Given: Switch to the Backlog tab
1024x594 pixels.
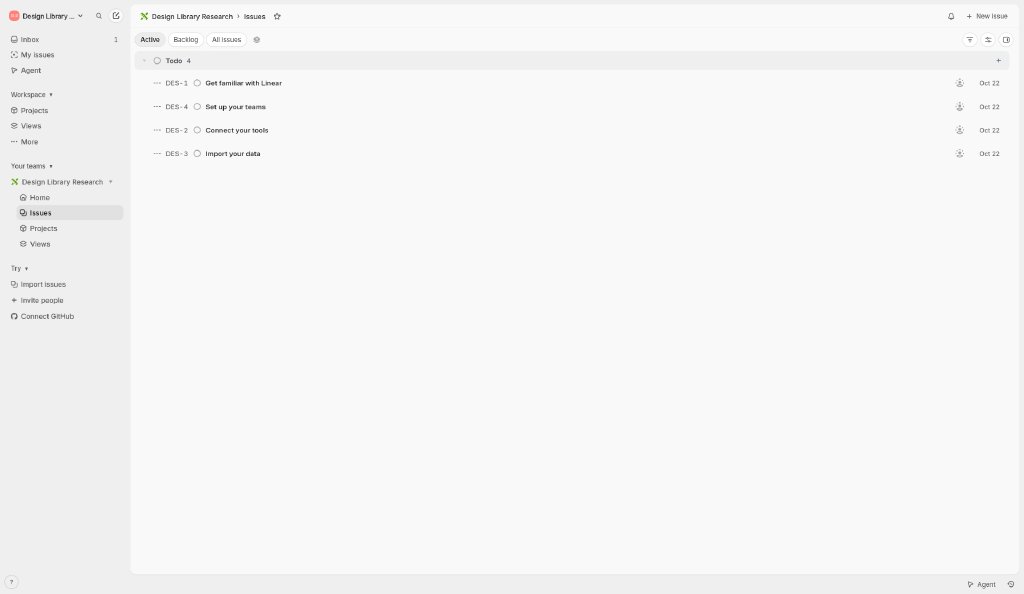Looking at the screenshot, I should tap(185, 40).
